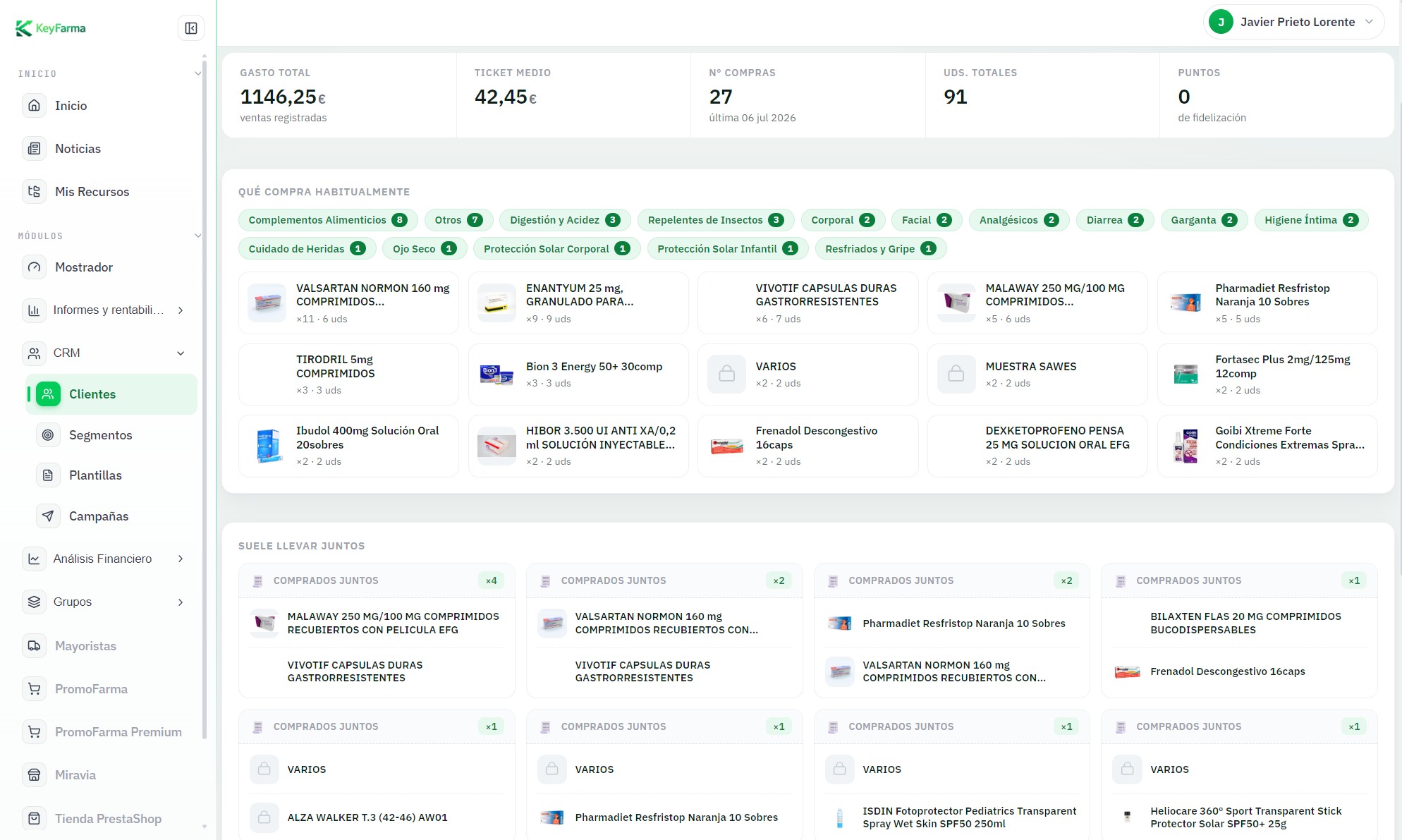Click the green Clientes icon
Screen dimensions: 1402x840
[48, 394]
